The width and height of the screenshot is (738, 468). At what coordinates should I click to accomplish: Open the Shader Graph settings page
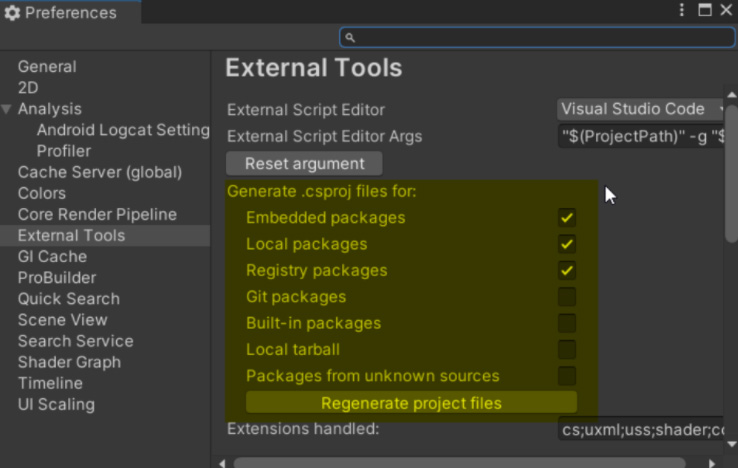(69, 362)
